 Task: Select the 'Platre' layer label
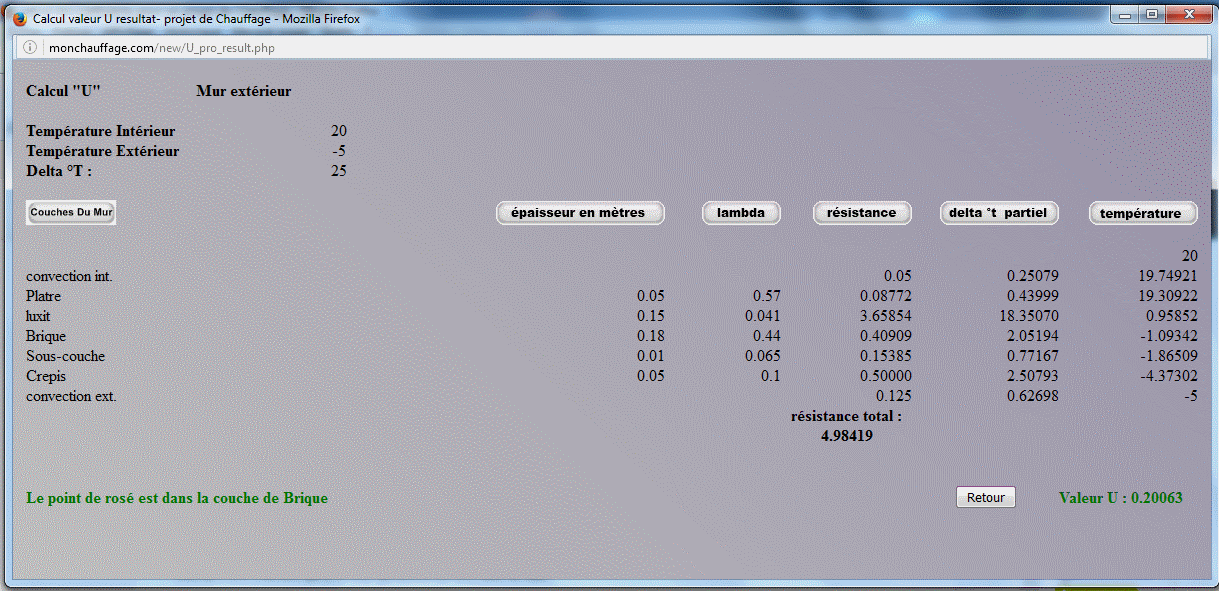pyautogui.click(x=44, y=296)
